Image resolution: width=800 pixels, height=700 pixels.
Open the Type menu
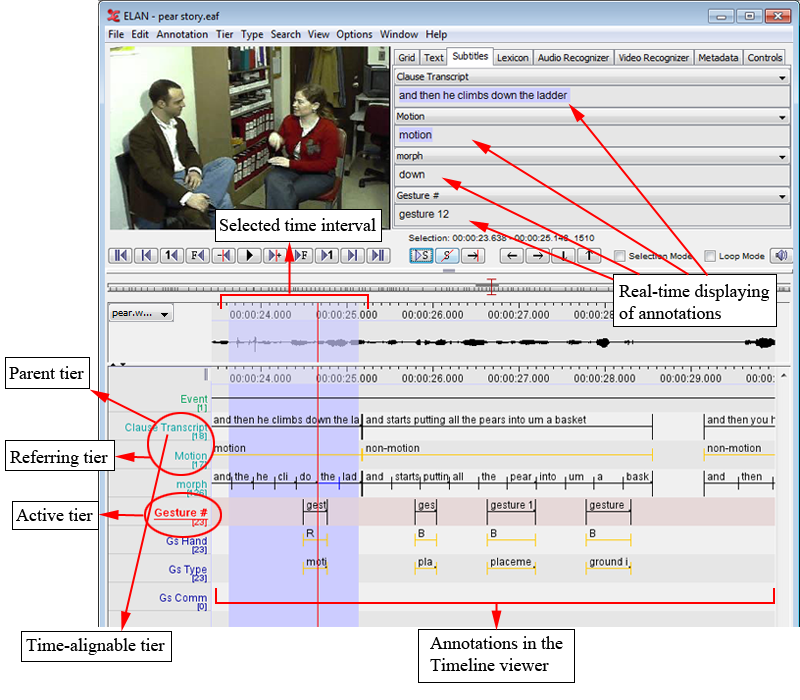pos(252,34)
